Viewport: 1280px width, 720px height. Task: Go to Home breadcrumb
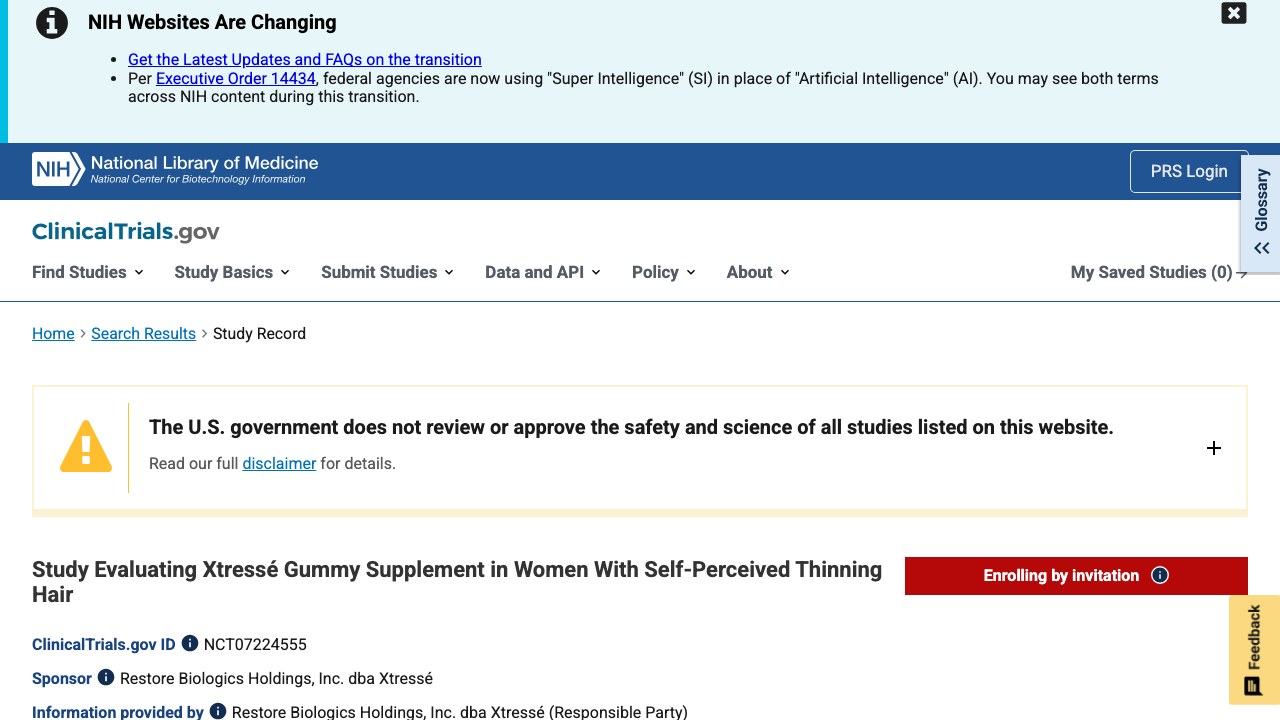coord(53,333)
